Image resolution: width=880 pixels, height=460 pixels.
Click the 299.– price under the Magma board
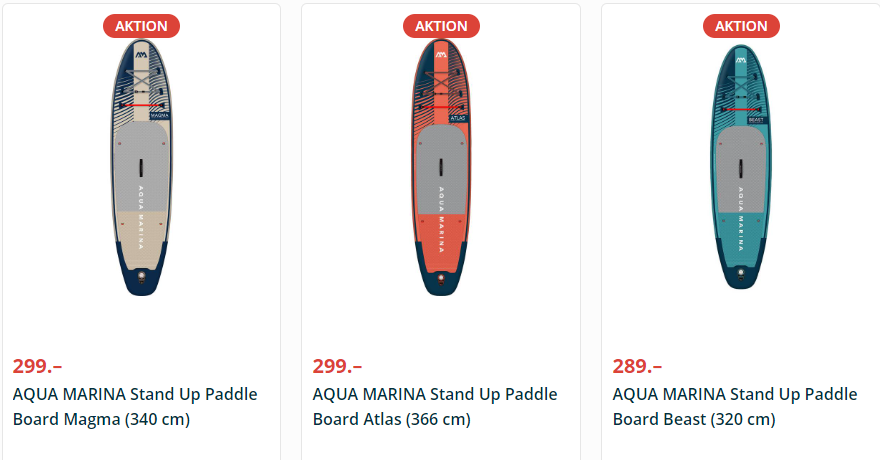[37, 366]
